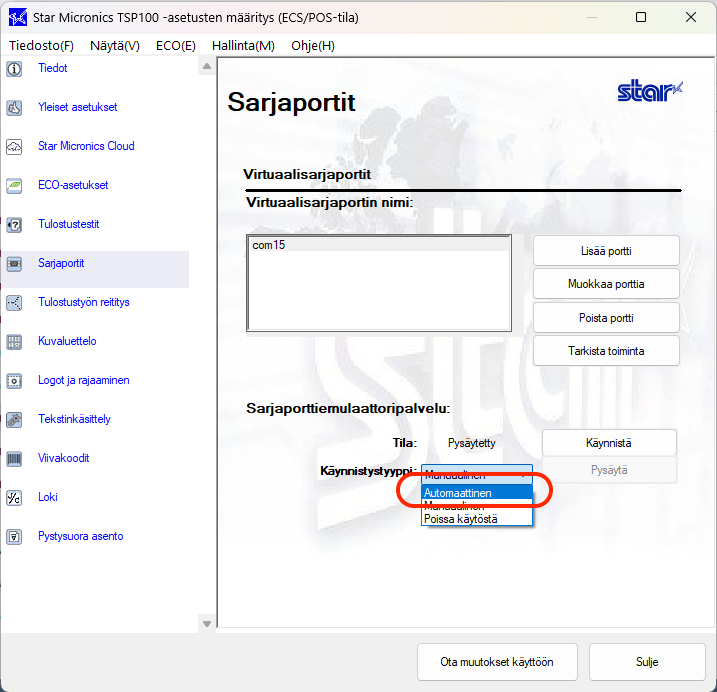Select Sarjaportit in the sidebar
Image resolution: width=717 pixels, height=692 pixels.
coord(61,263)
